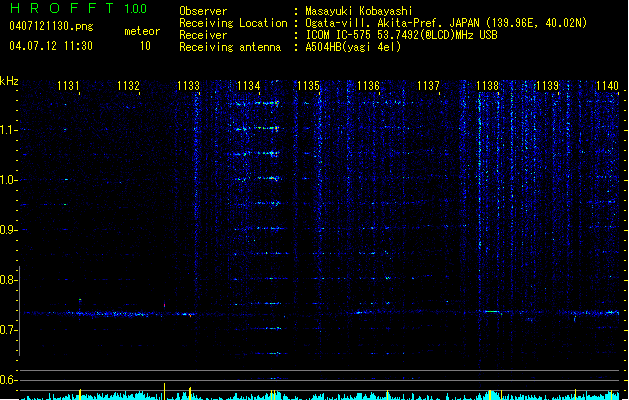The image size is (629, 400).
Task: Click the 1136 time axis marker
Action: pyautogui.click(x=368, y=86)
